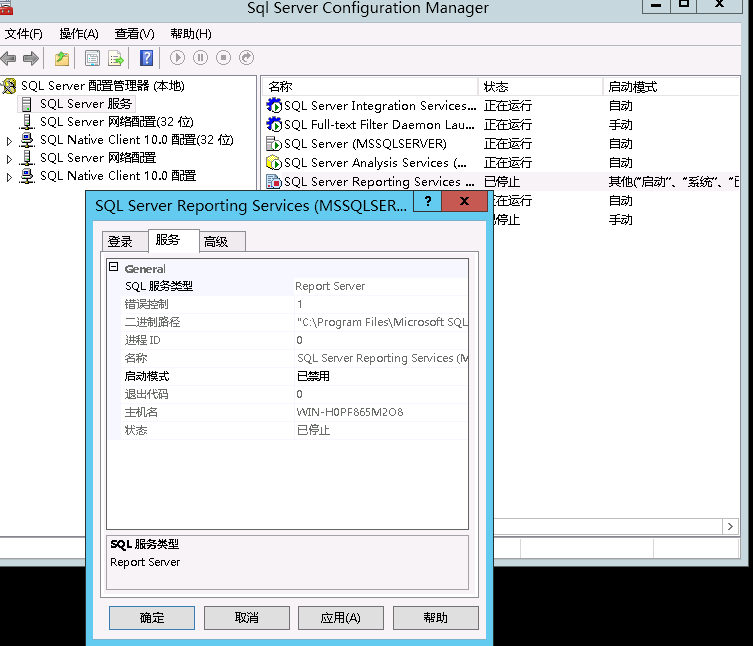Click the SQL Native Client 10.0 配置 icon

27,176
